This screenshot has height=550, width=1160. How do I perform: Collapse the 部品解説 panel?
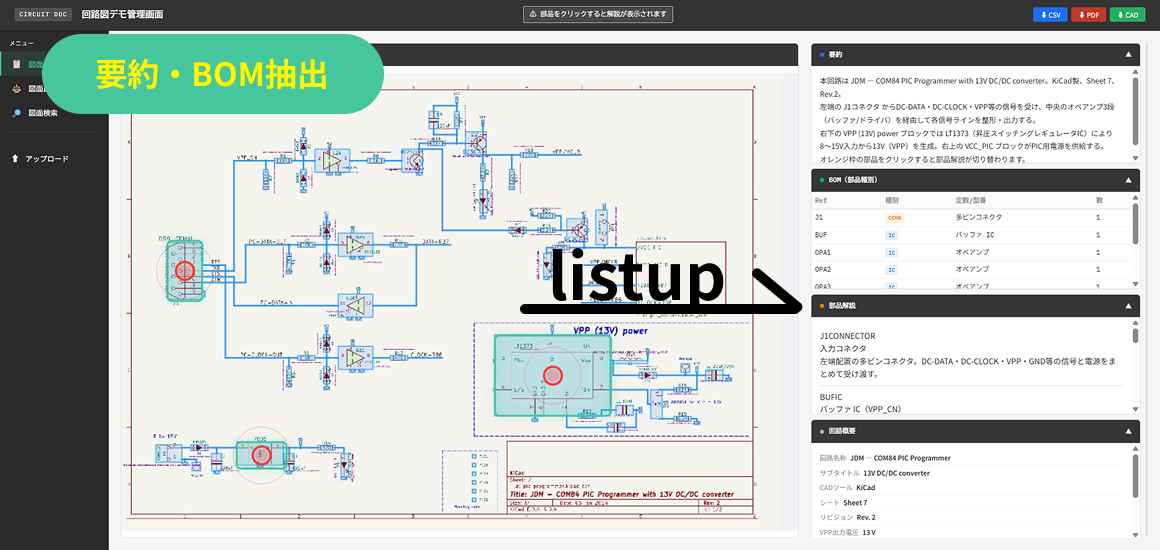[1128, 306]
